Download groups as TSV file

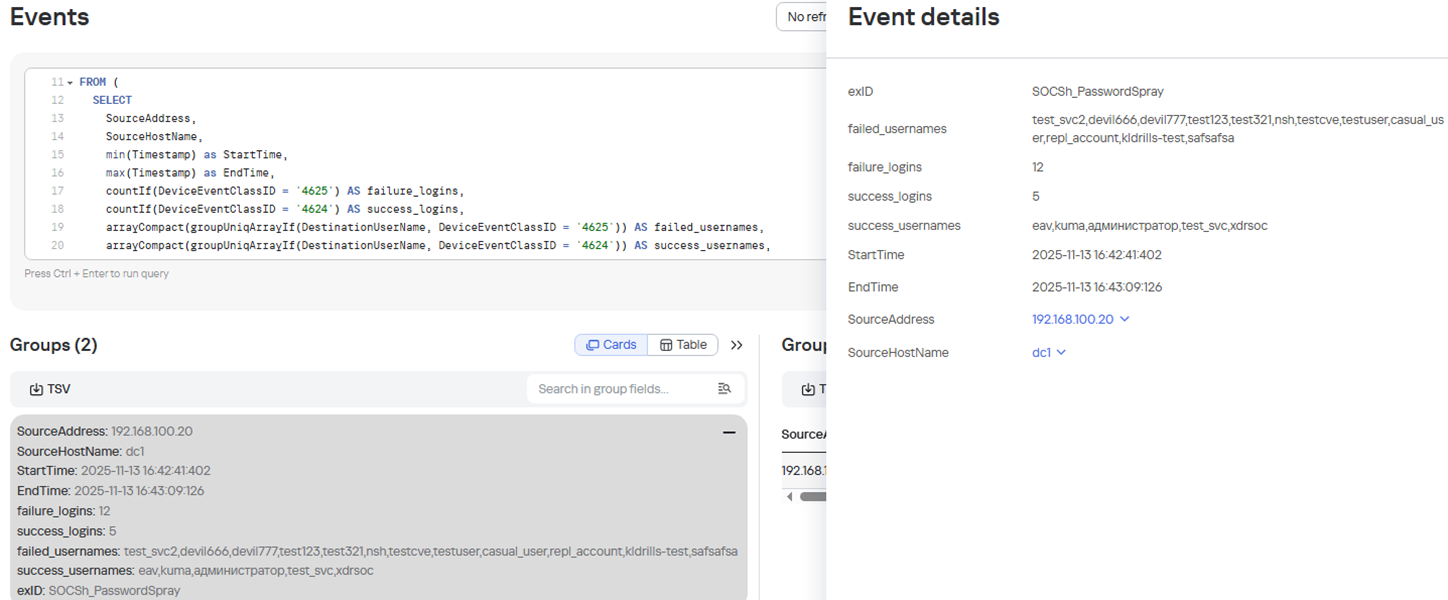tap(50, 389)
